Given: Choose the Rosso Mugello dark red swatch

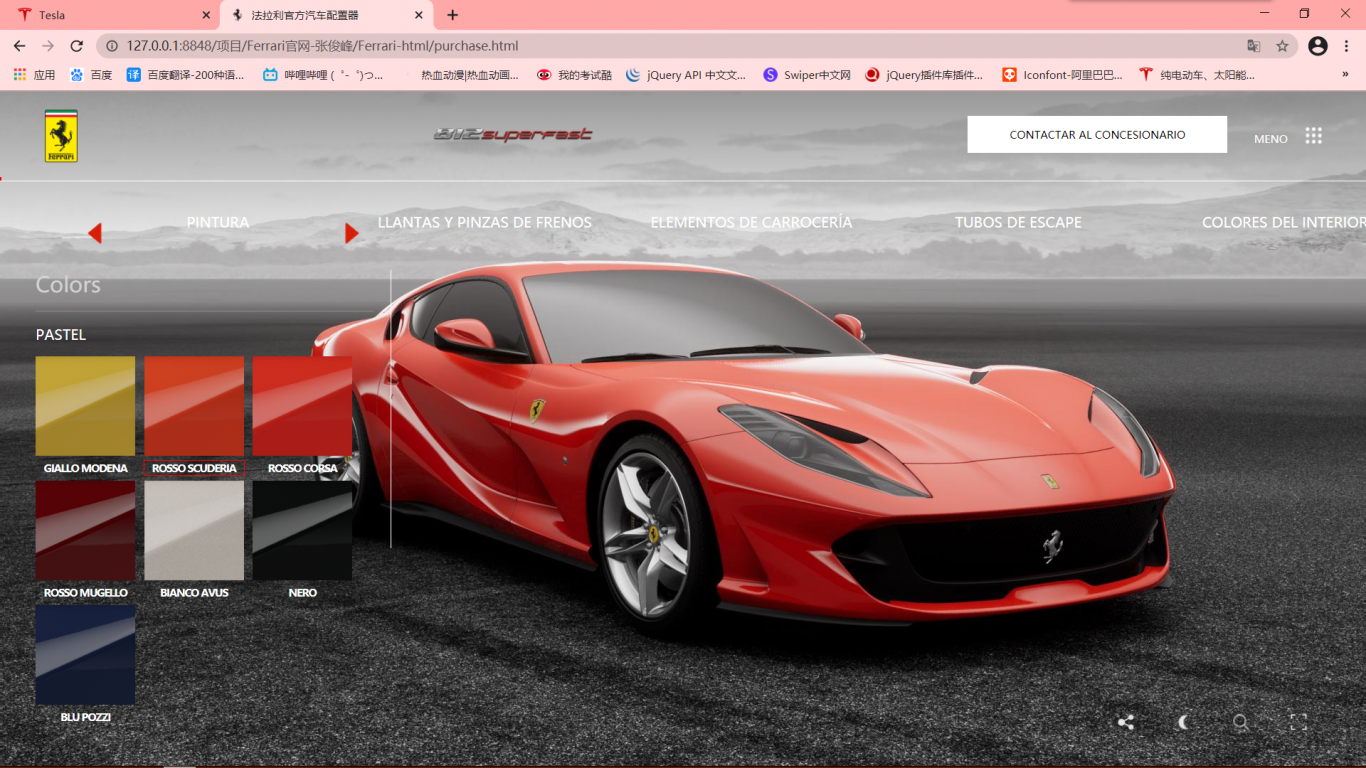Looking at the screenshot, I should coord(85,530).
